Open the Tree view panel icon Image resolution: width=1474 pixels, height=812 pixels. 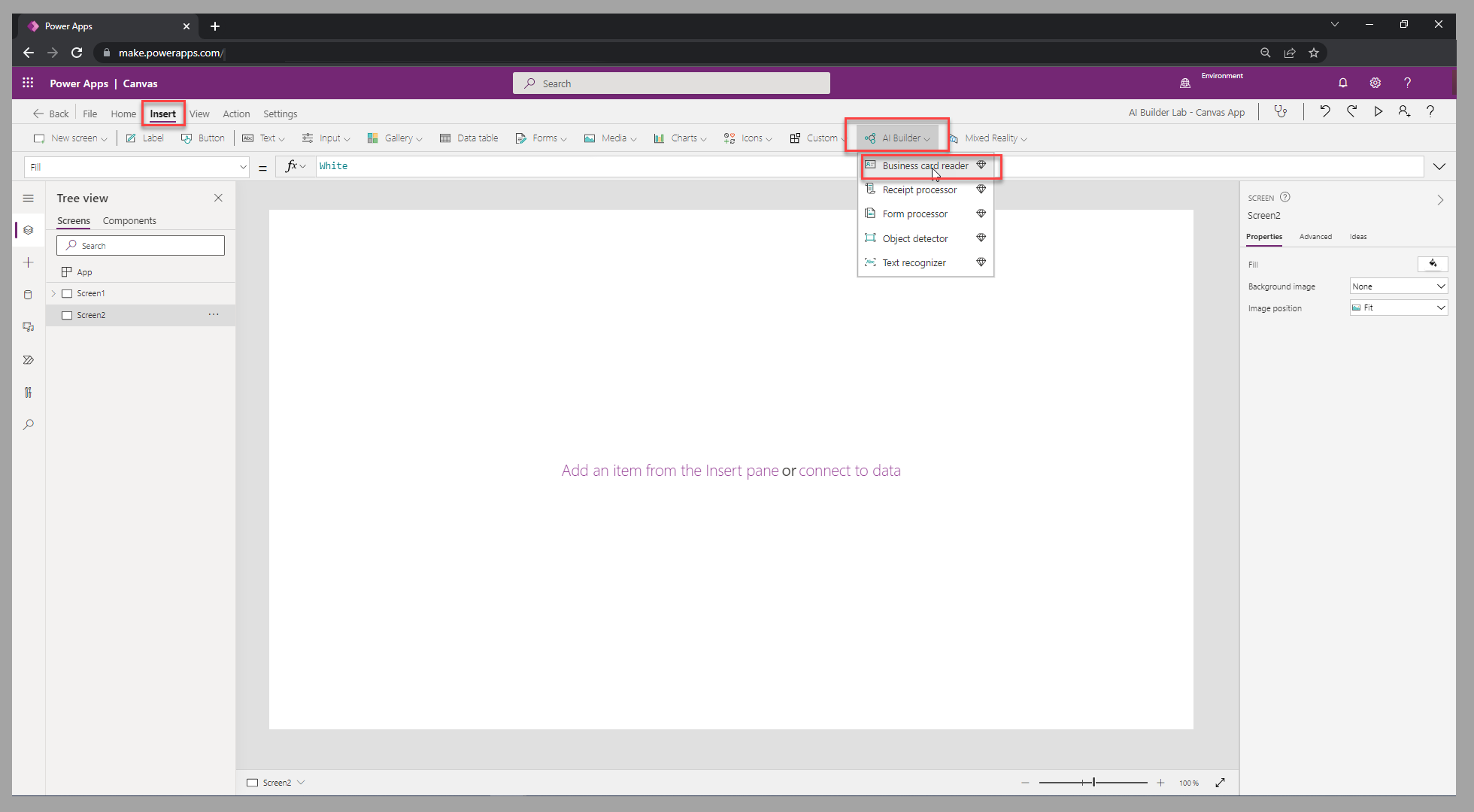[29, 230]
